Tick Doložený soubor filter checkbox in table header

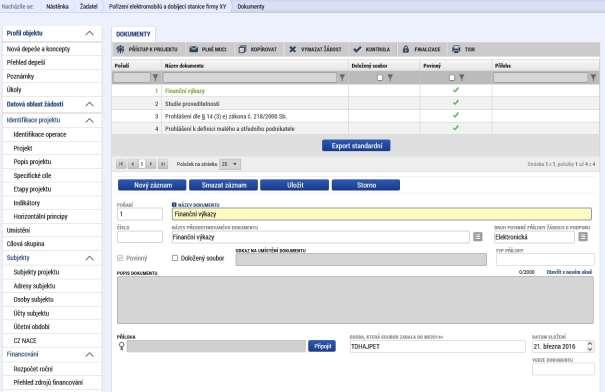[x=380, y=78]
